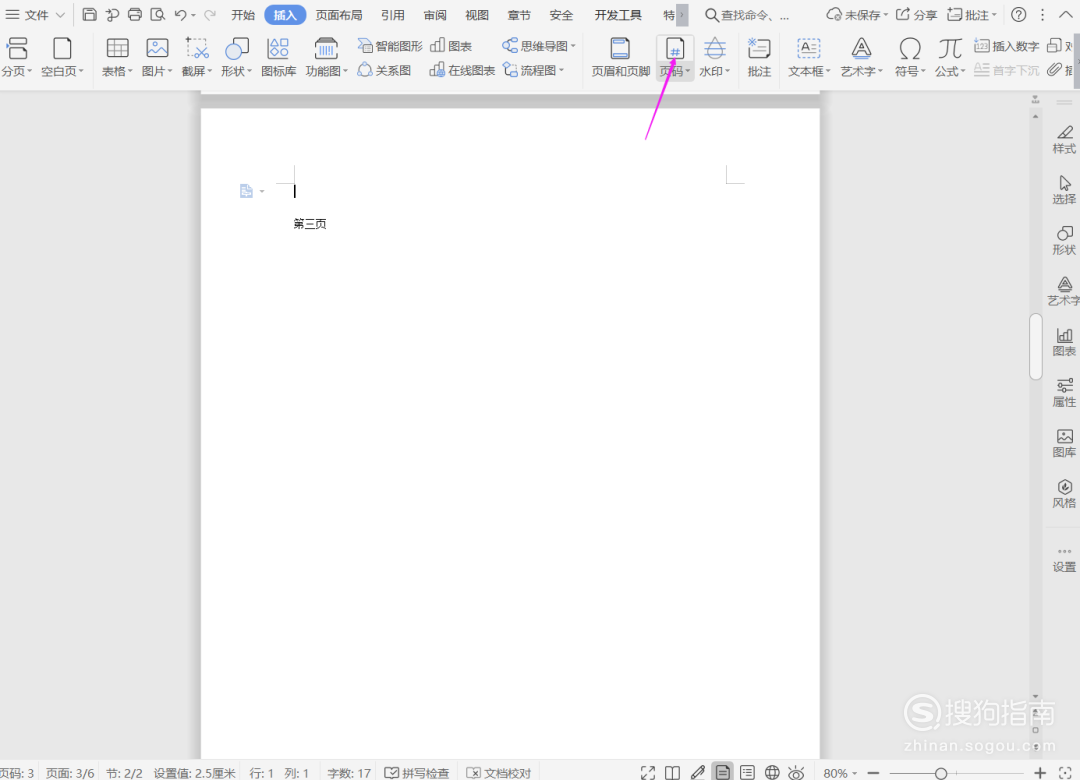This screenshot has height=780, width=1080.
Task: Switch to References (引用) tab
Action: tap(393, 14)
